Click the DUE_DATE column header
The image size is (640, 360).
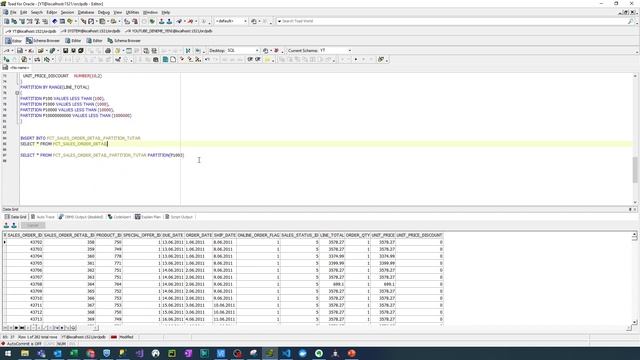[173, 236]
